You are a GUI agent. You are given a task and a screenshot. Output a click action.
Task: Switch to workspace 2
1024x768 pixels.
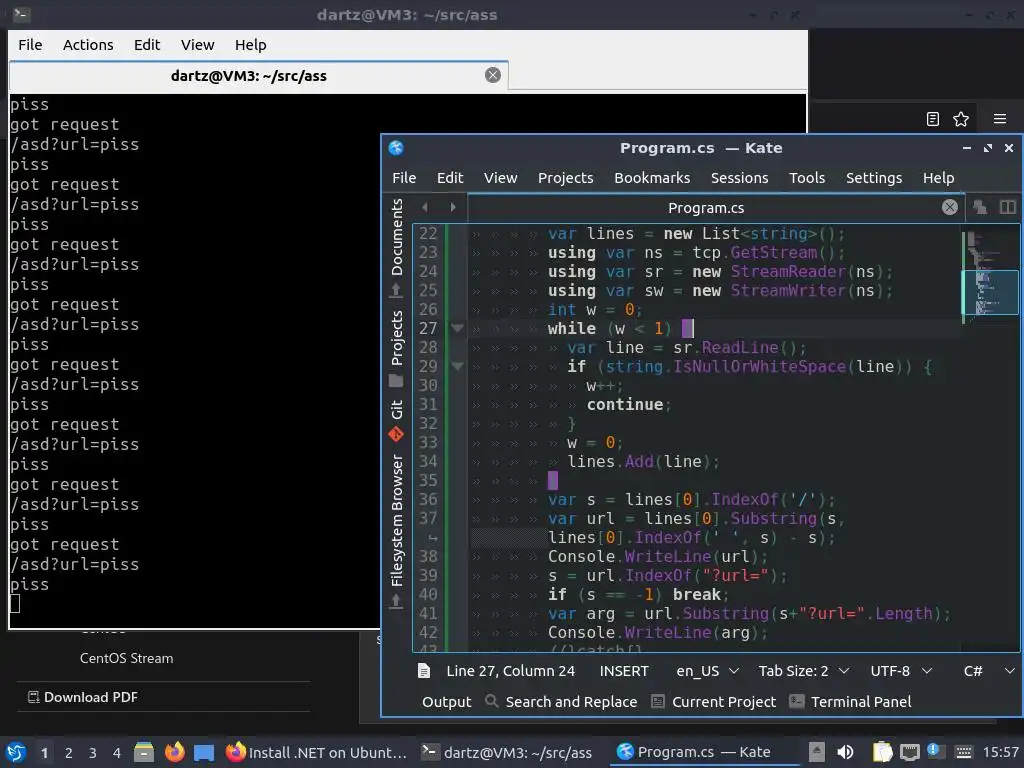[x=69, y=753]
